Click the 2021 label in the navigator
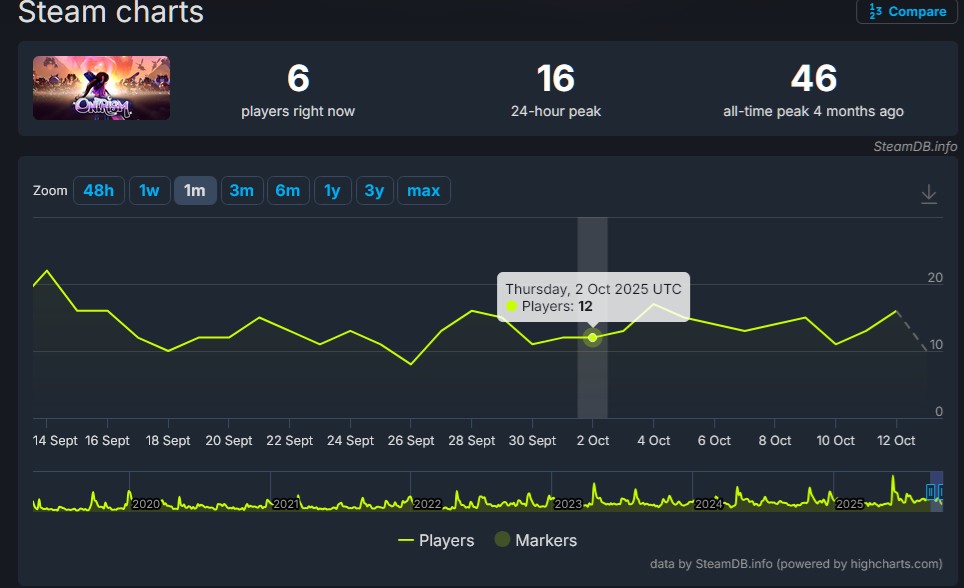Screen dimensions: 964x588 pyautogui.click(x=286, y=504)
